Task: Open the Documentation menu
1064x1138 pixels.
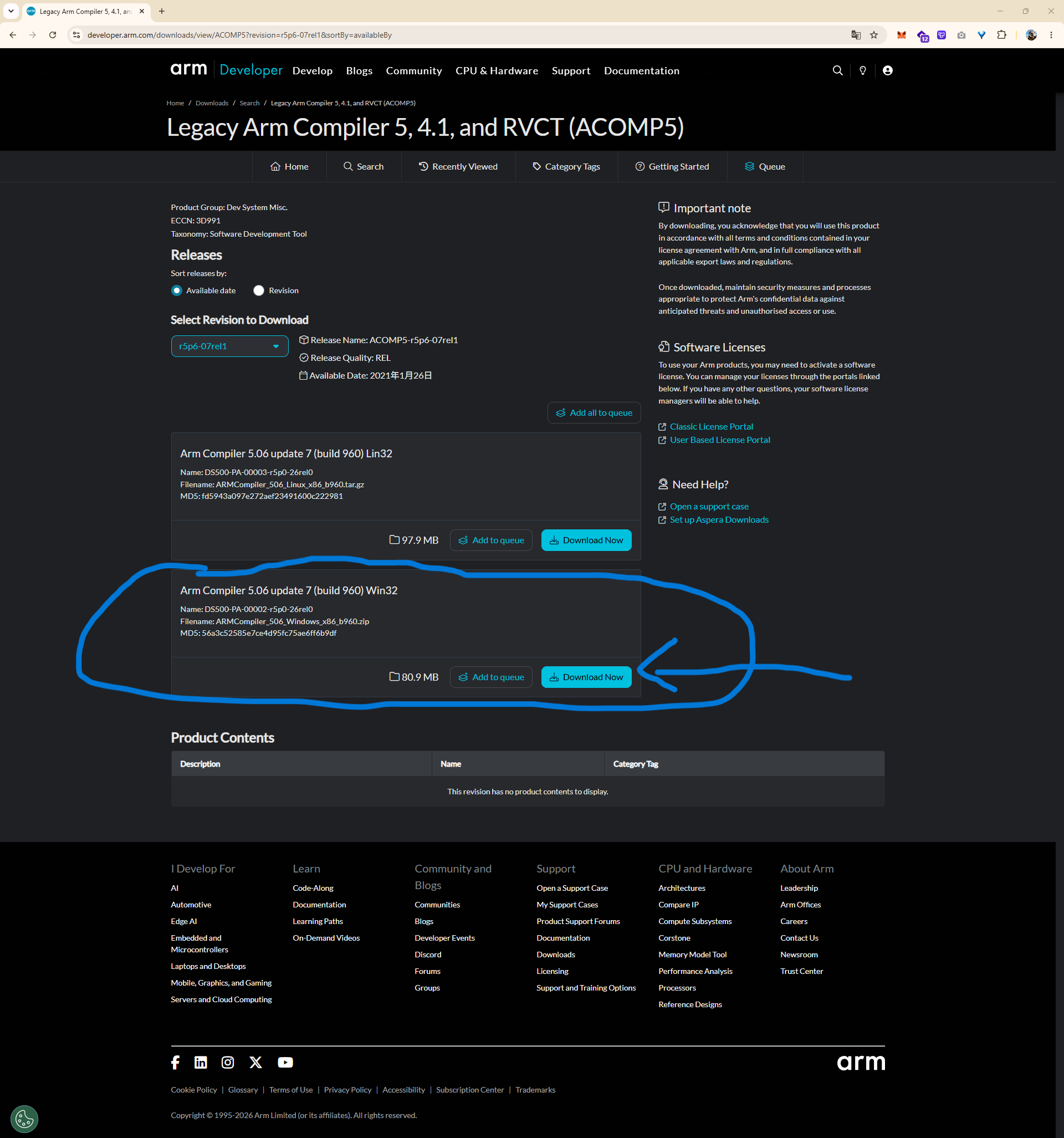Action: [x=642, y=70]
